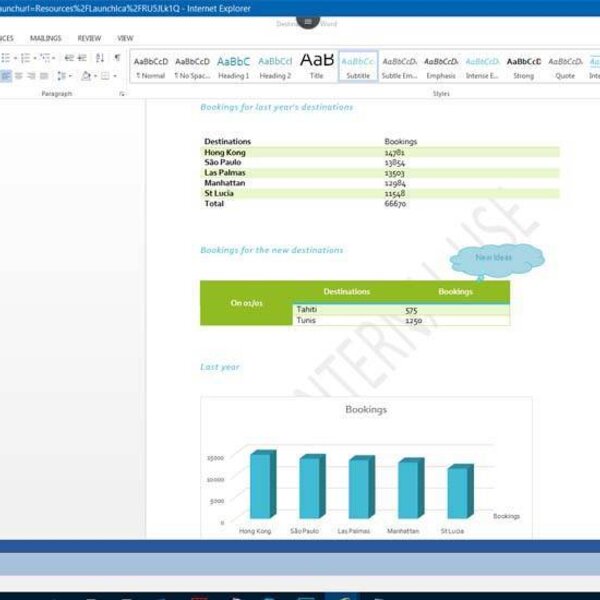Screen dimensions: 600x600
Task: Click heading 'Bookings for the new destinations'
Action: coord(272,250)
